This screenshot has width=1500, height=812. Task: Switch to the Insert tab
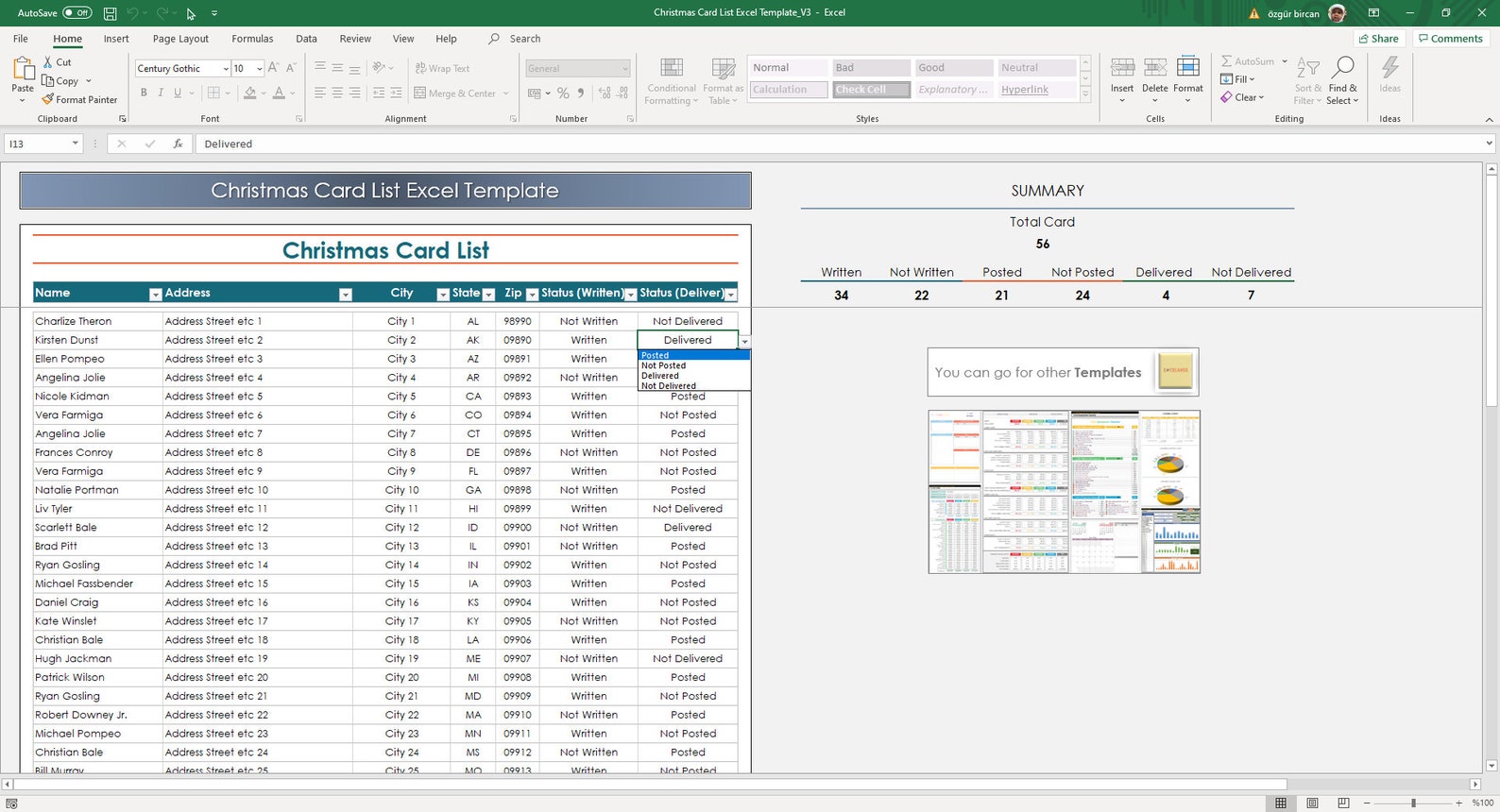pos(116,39)
